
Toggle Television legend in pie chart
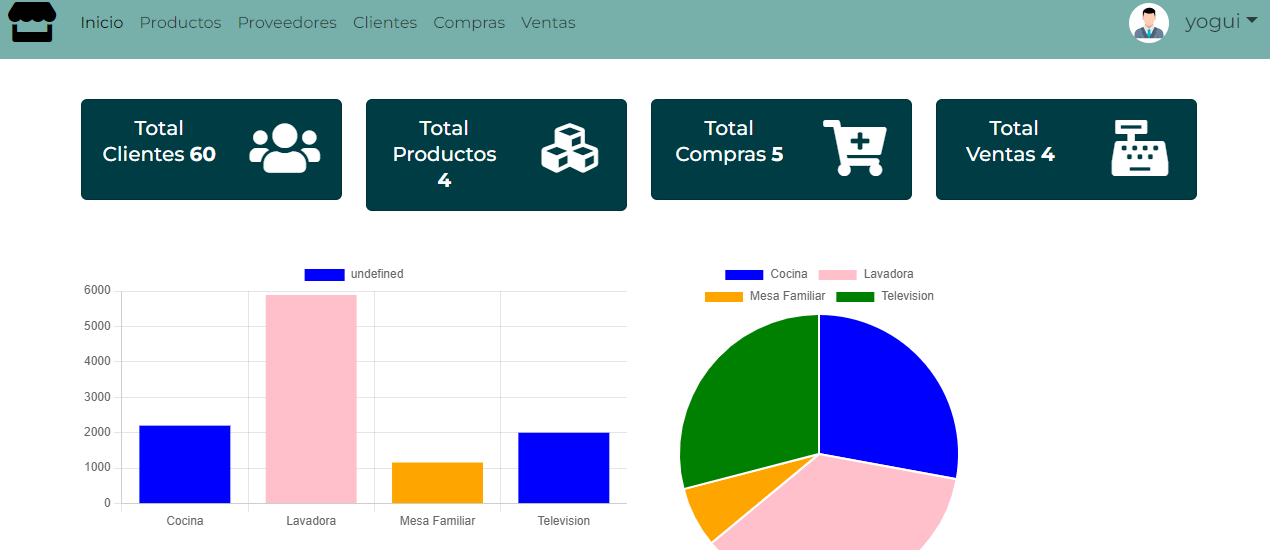pos(885,296)
